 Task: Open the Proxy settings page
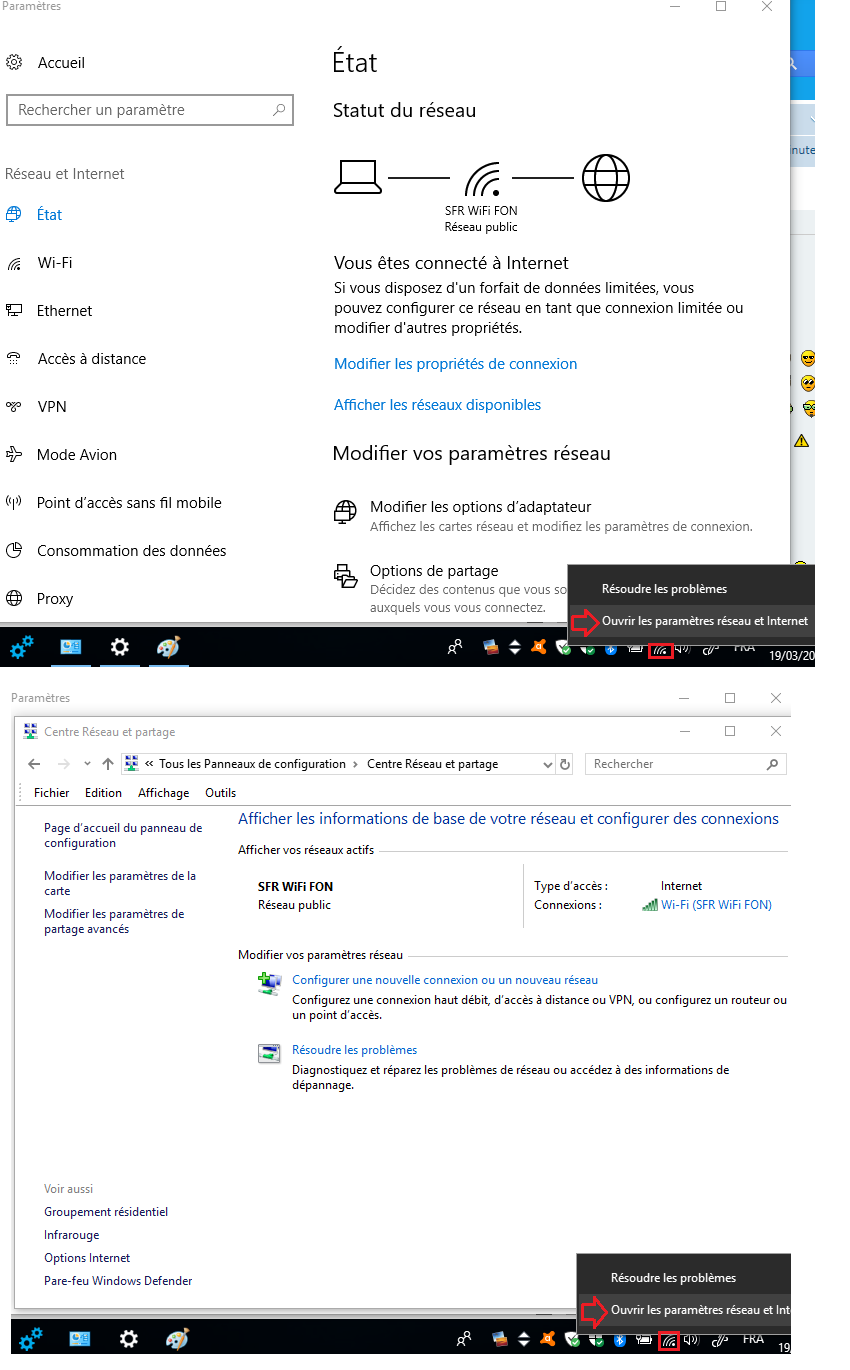[x=55, y=599]
